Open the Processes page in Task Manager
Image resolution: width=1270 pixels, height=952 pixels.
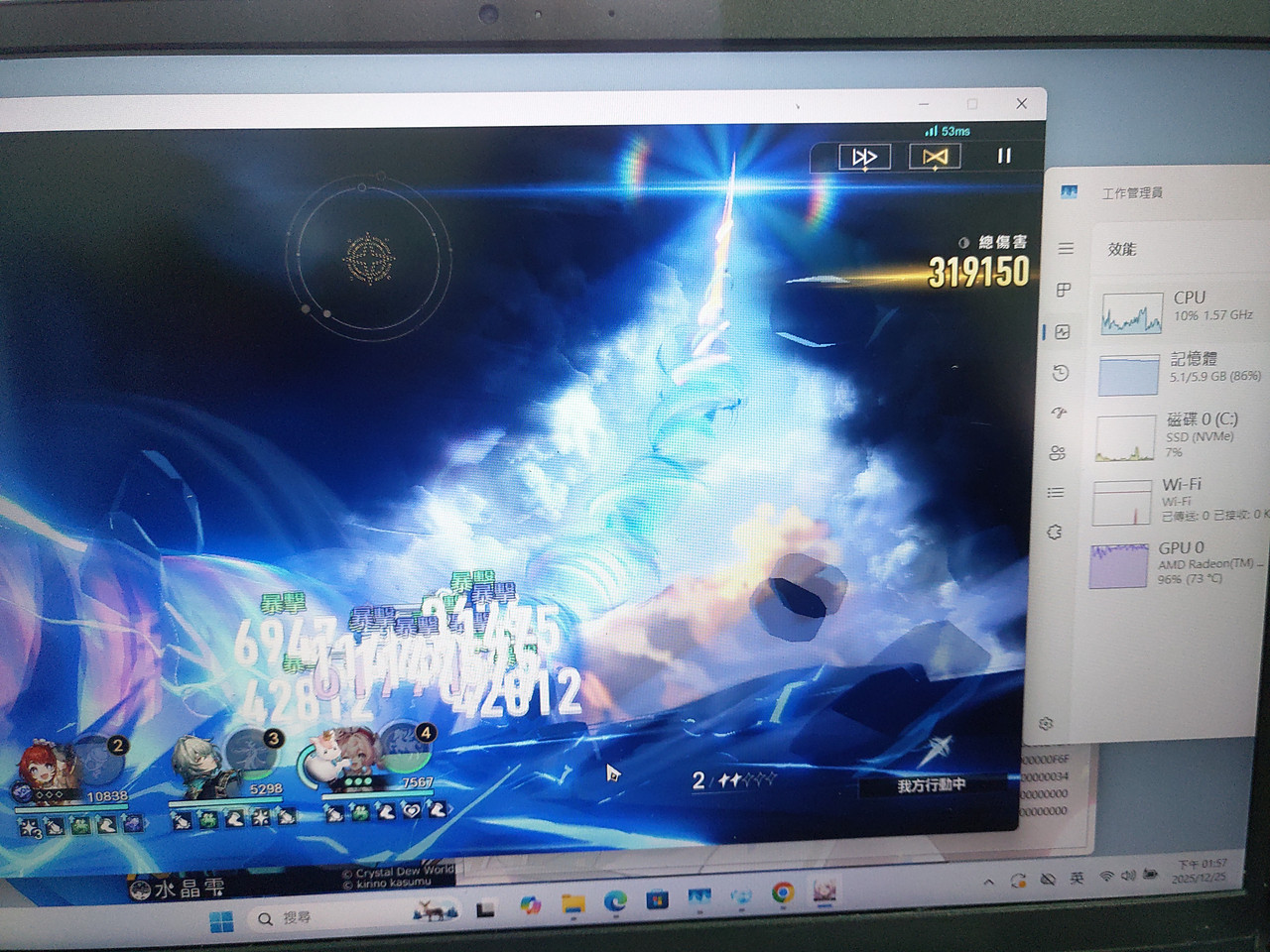pyautogui.click(x=1064, y=291)
